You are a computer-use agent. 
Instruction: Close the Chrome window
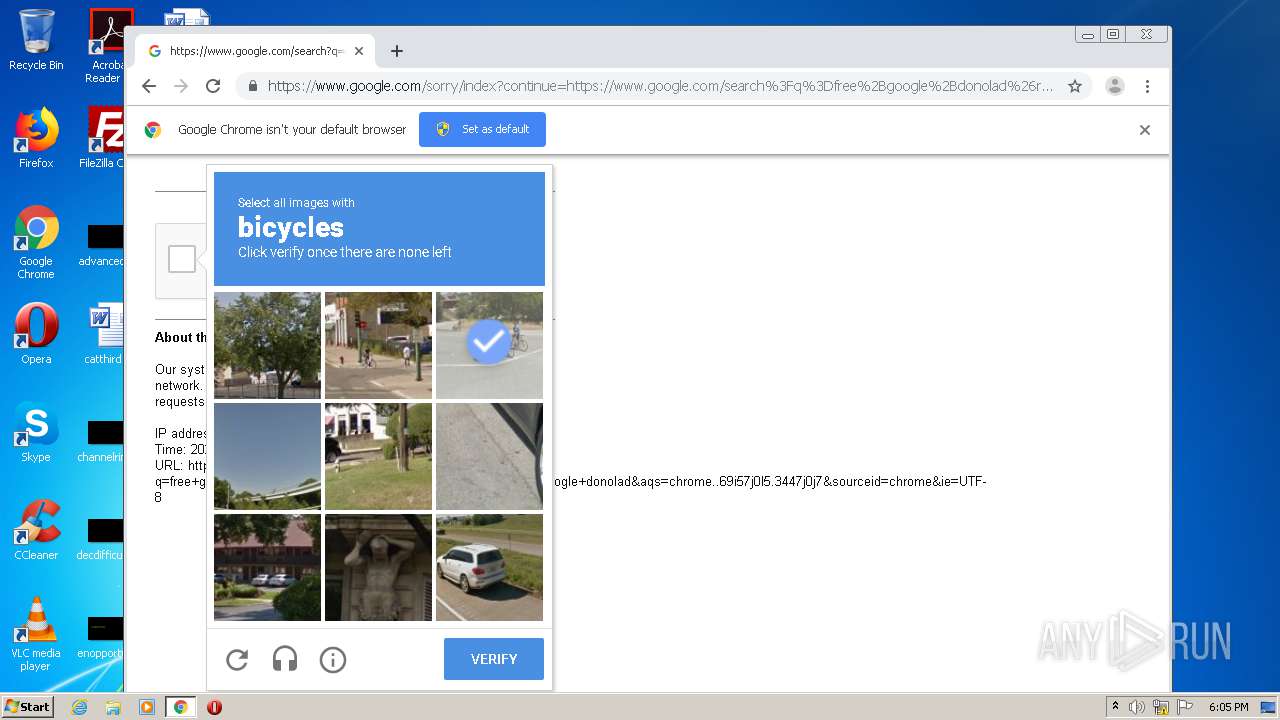pos(1146,34)
